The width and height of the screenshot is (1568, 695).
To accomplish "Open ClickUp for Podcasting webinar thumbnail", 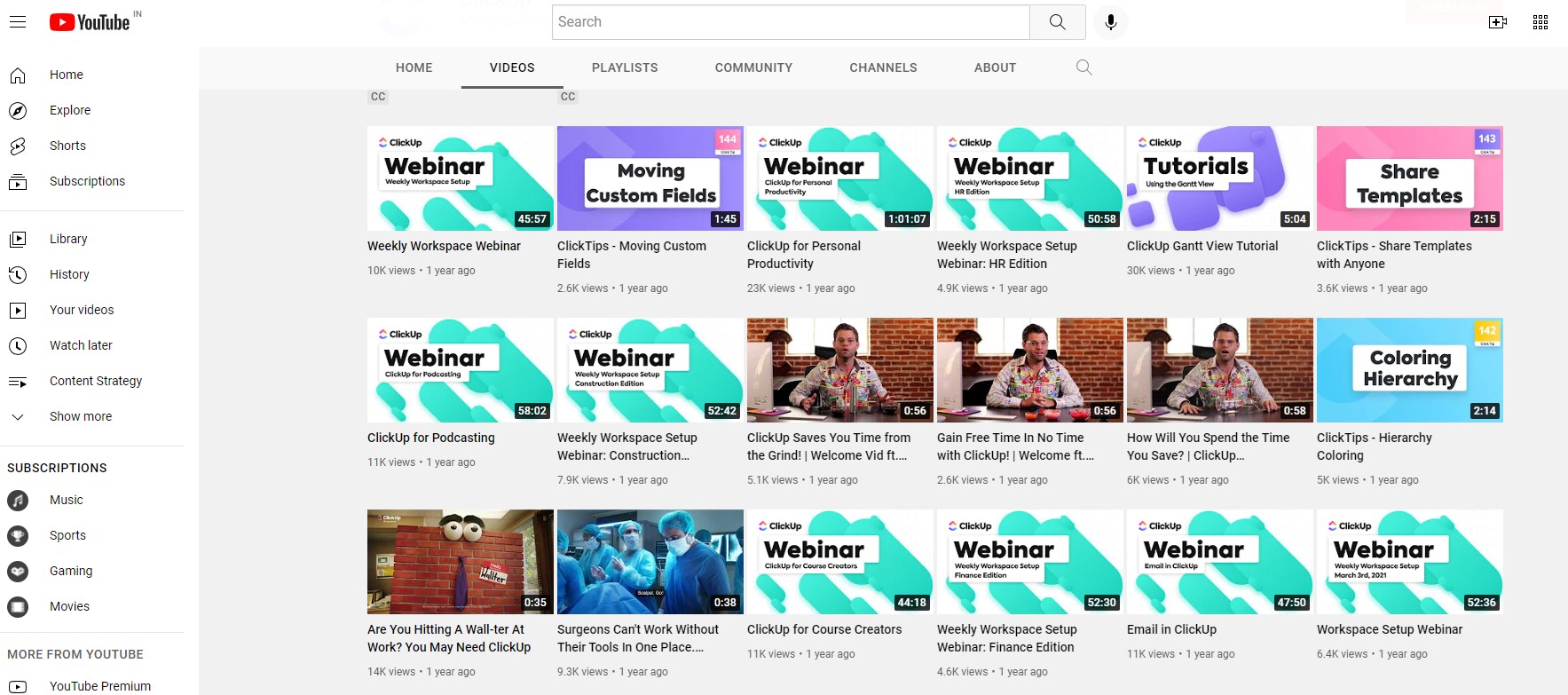I will 461,370.
